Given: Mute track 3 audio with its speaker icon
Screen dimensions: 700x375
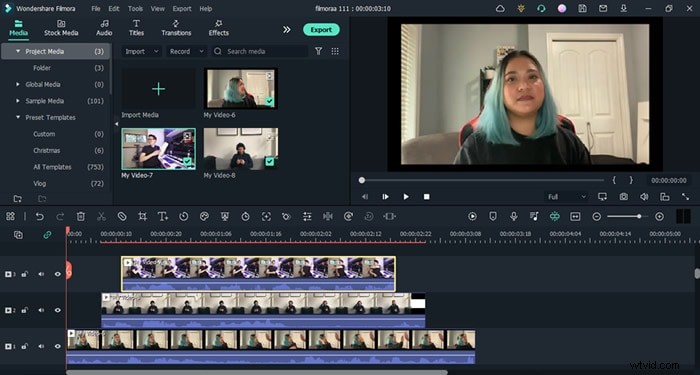Looking at the screenshot, I should click(x=41, y=274).
